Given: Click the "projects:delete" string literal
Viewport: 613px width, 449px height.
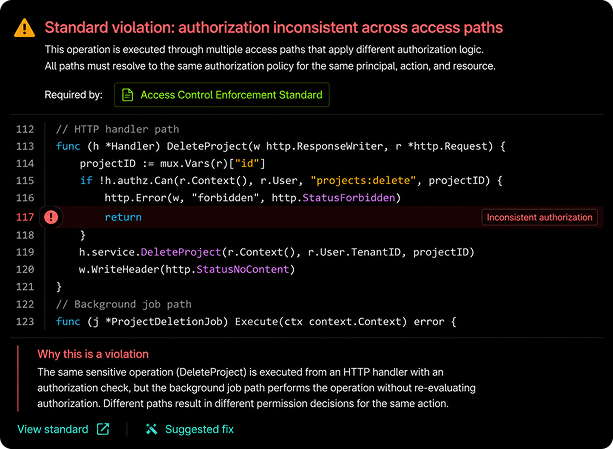Looking at the screenshot, I should pos(363,181).
